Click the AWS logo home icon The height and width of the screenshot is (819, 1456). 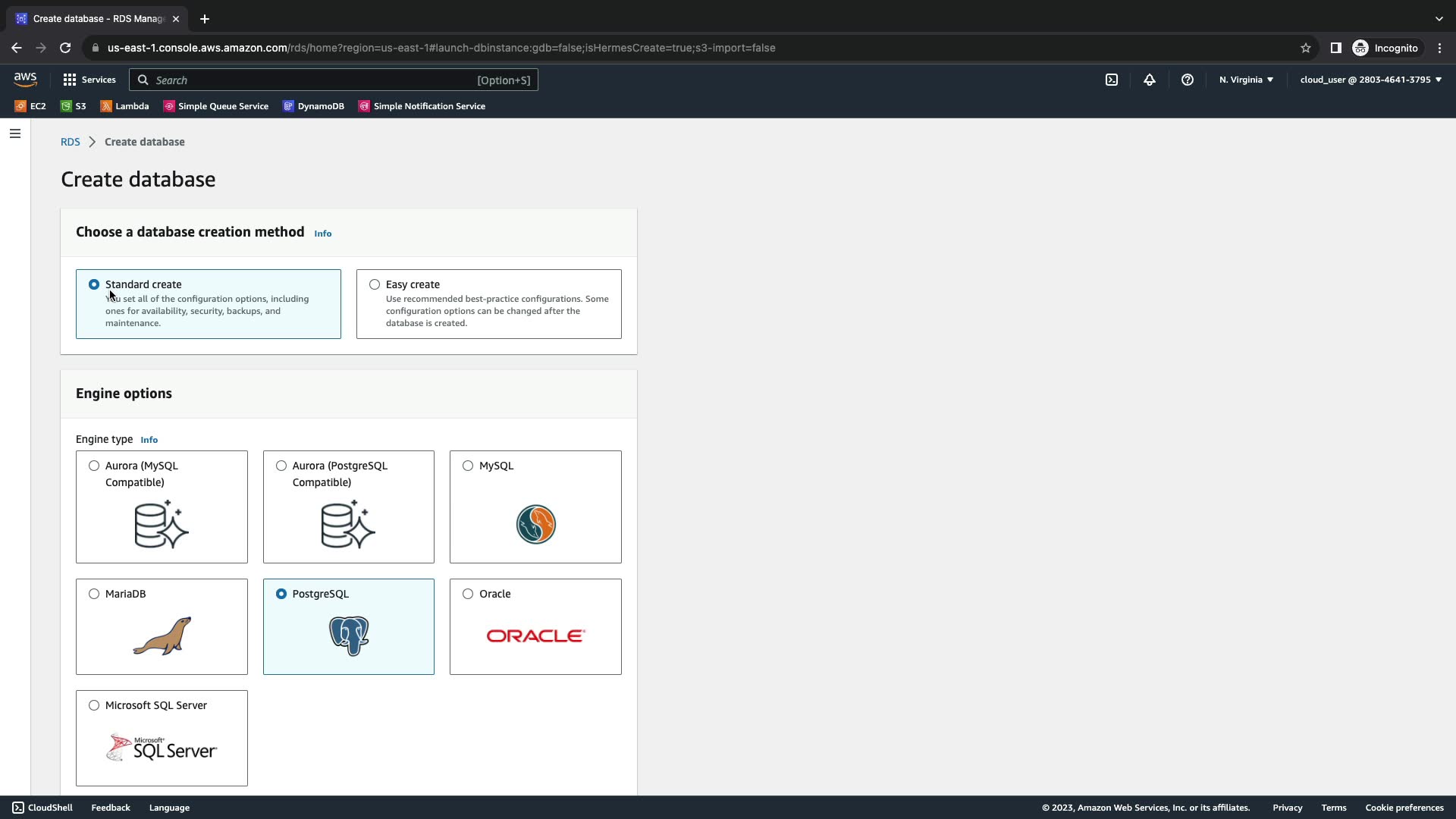(25, 79)
